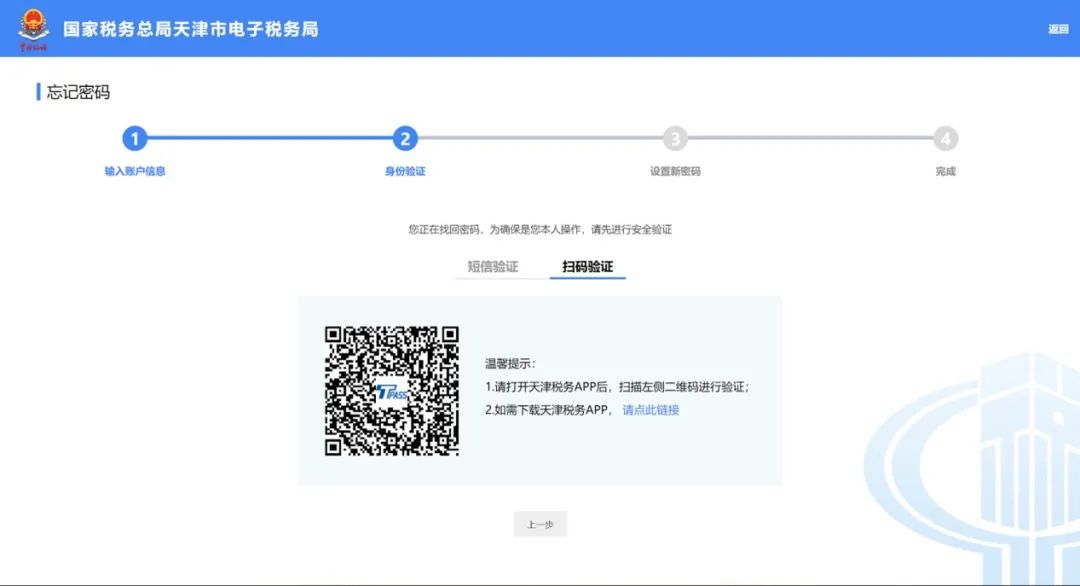The height and width of the screenshot is (586, 1080).
Task: Click the 完成 step label
Action: pyautogui.click(x=946, y=171)
